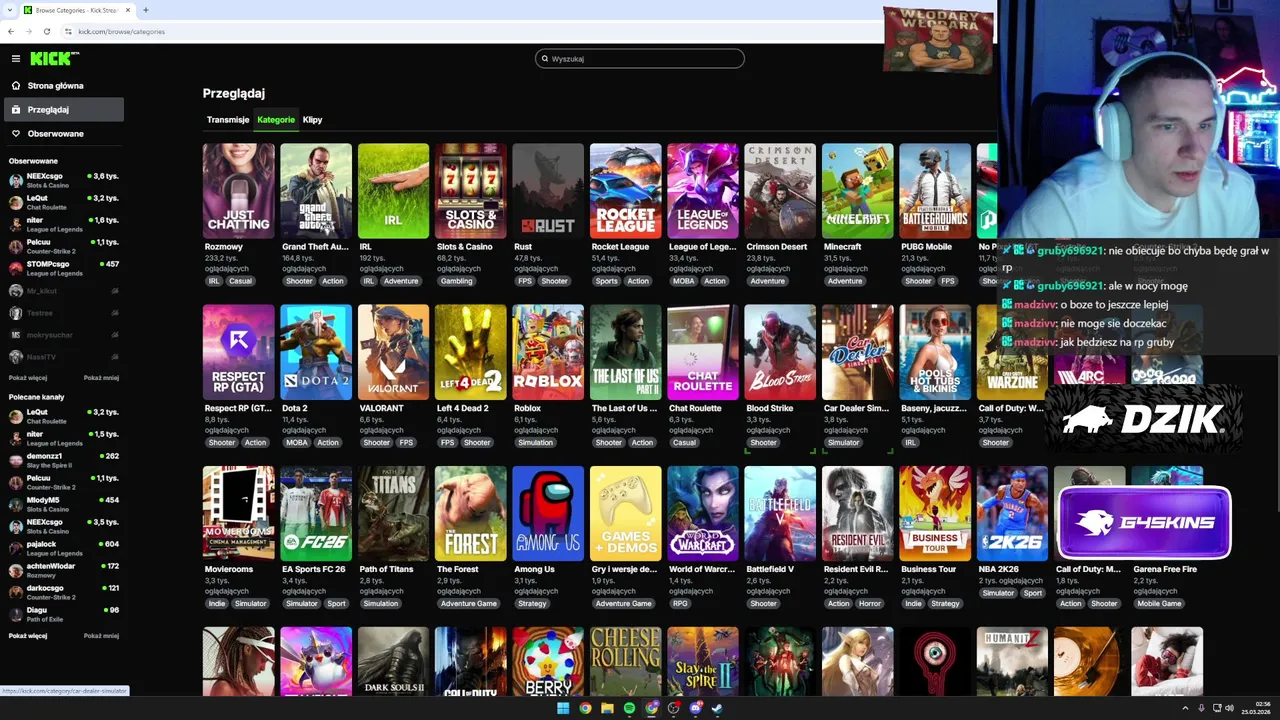Open Przeglądaj in the sidebar

click(63, 110)
